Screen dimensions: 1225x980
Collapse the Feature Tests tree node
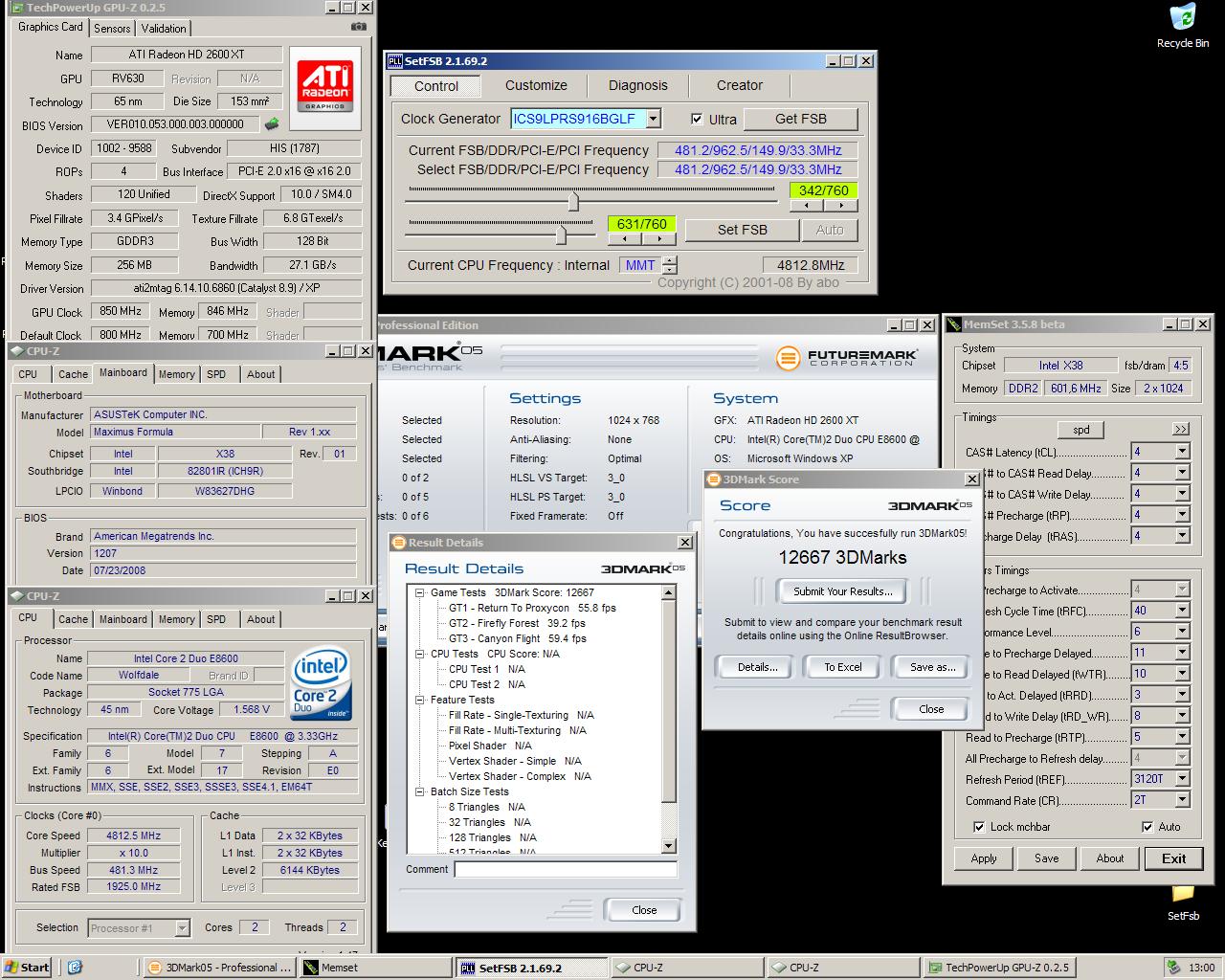(x=419, y=700)
